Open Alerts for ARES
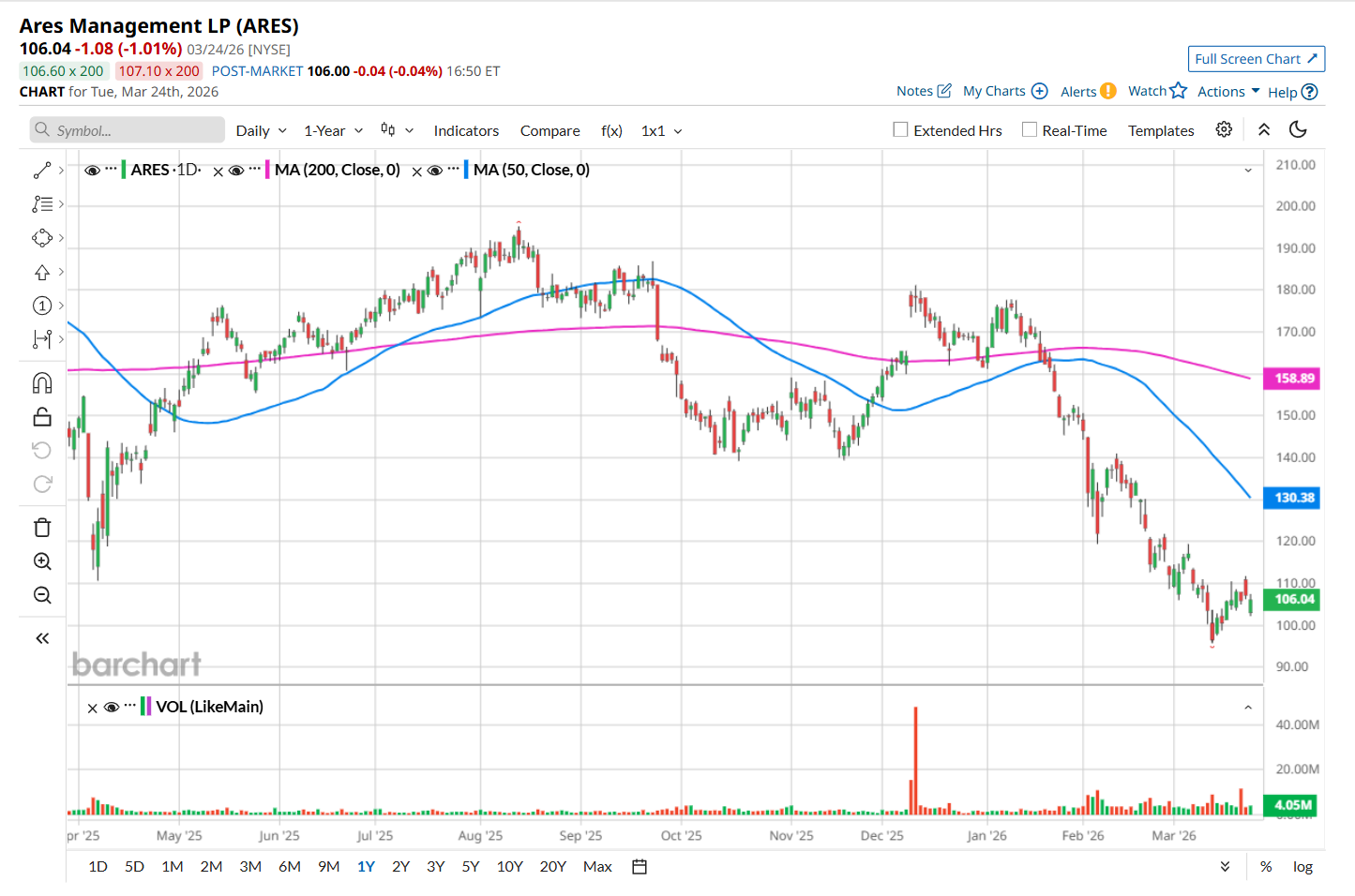This screenshot has width=1355, height=896. pos(1089,91)
